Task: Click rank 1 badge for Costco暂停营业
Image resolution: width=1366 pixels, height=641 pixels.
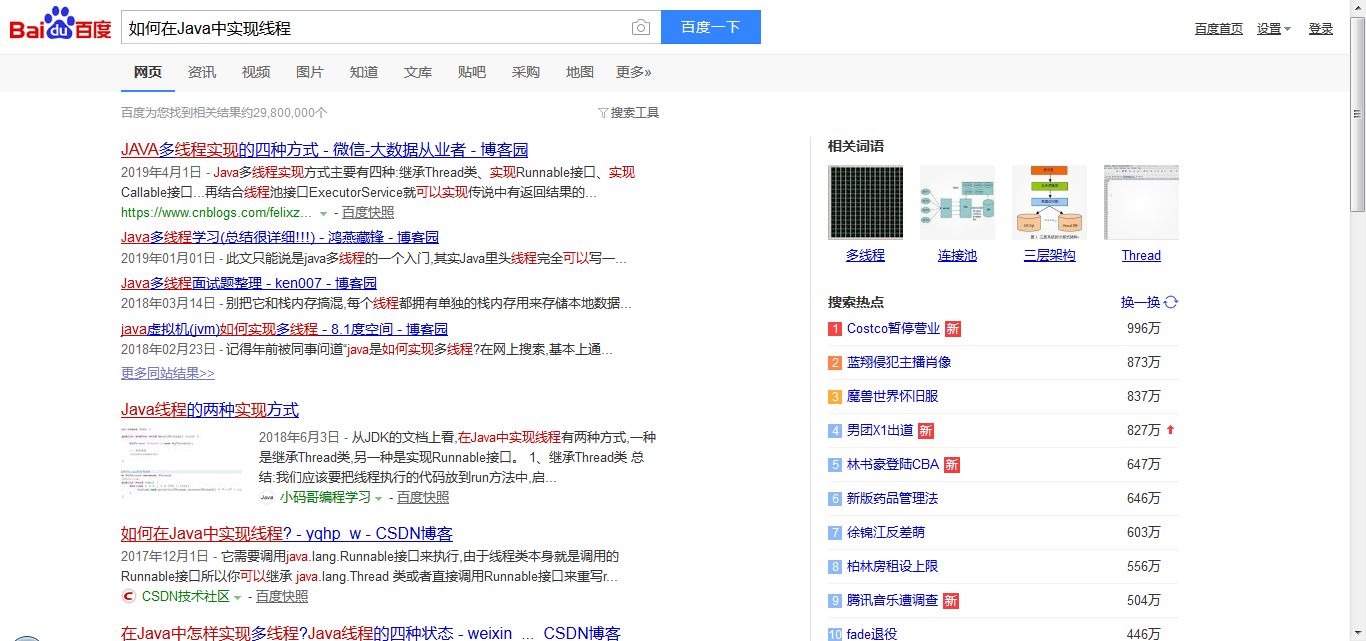Action: coord(835,329)
